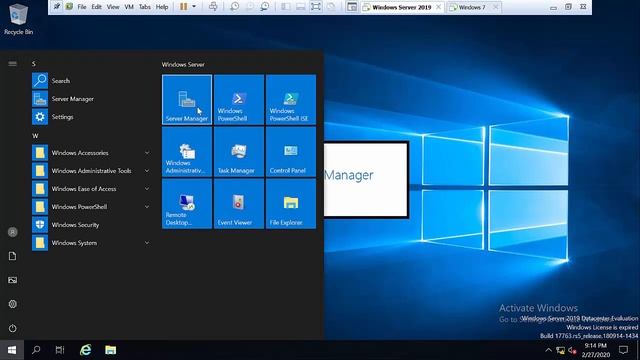This screenshot has width=640, height=360.
Task: Click the Power button in Start sidebar
Action: (x=13, y=328)
